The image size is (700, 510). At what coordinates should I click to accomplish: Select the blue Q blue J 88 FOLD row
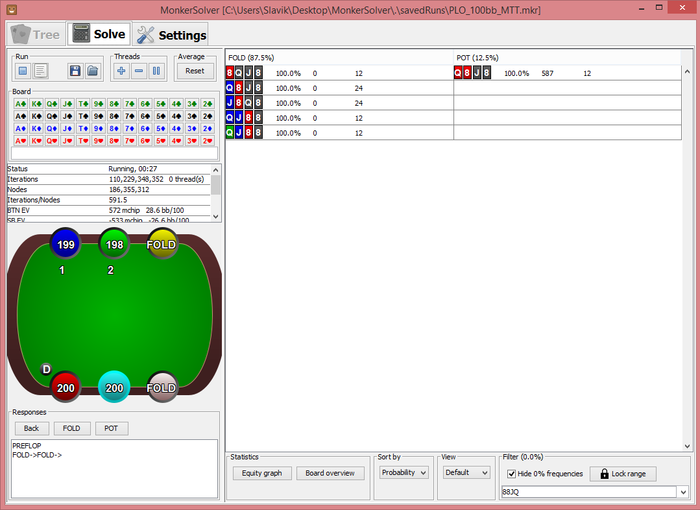(339, 118)
